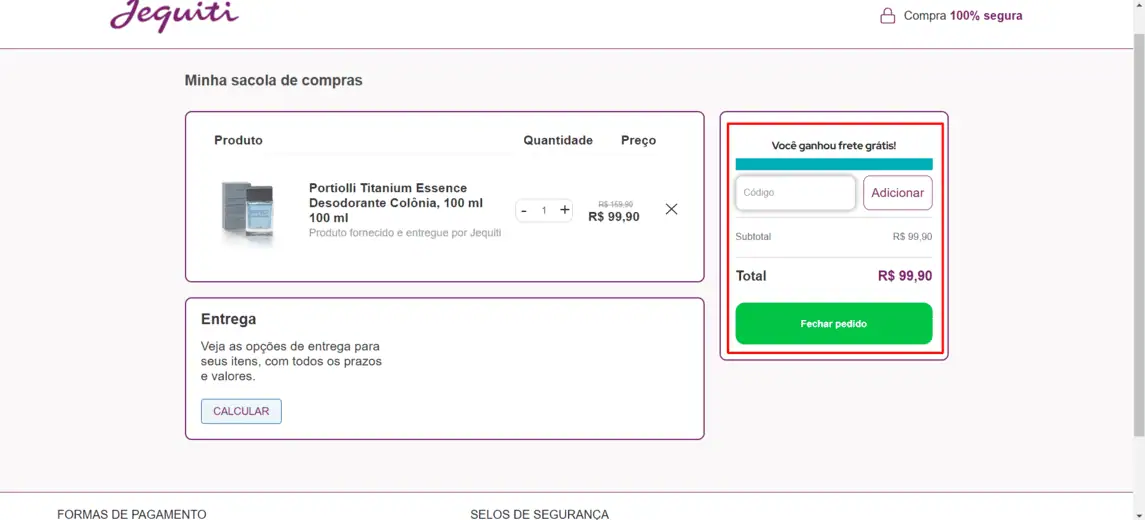This screenshot has width=1145, height=520.
Task: Apply coupon with the Adicionar button
Action: click(x=897, y=193)
